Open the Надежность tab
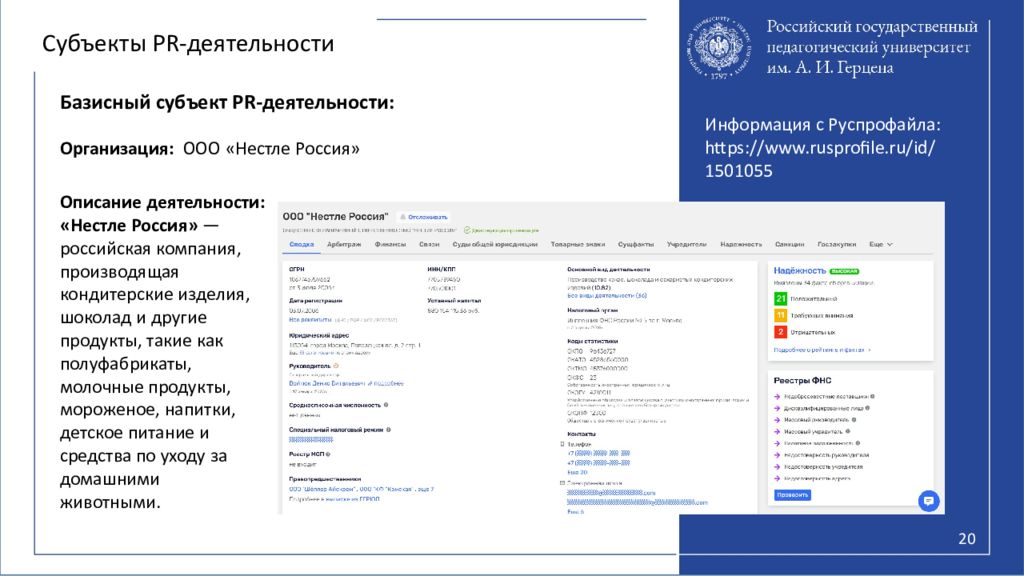The image size is (1024, 576). (741, 244)
